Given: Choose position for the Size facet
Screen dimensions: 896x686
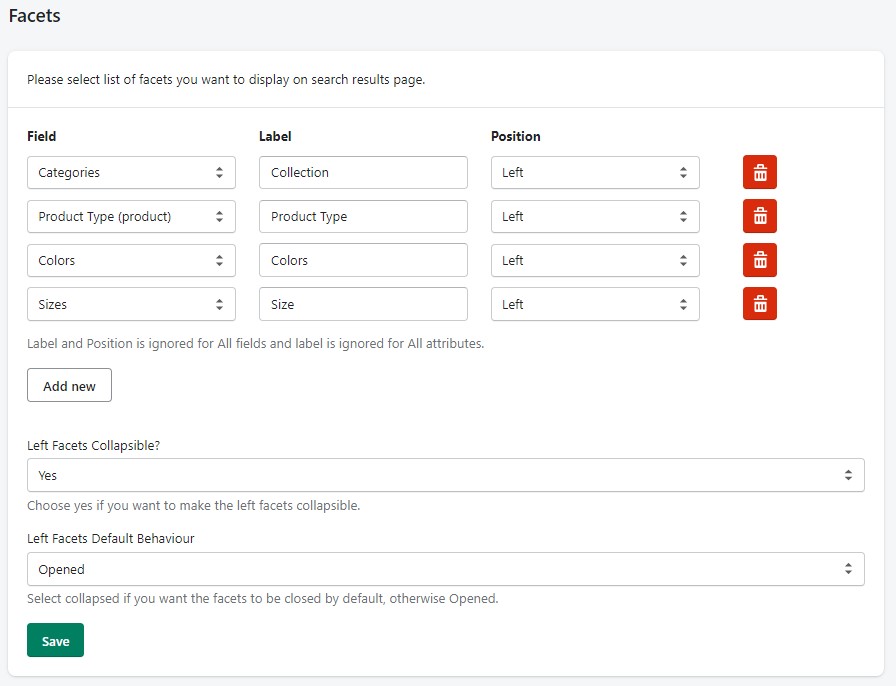Looking at the screenshot, I should coord(595,304).
